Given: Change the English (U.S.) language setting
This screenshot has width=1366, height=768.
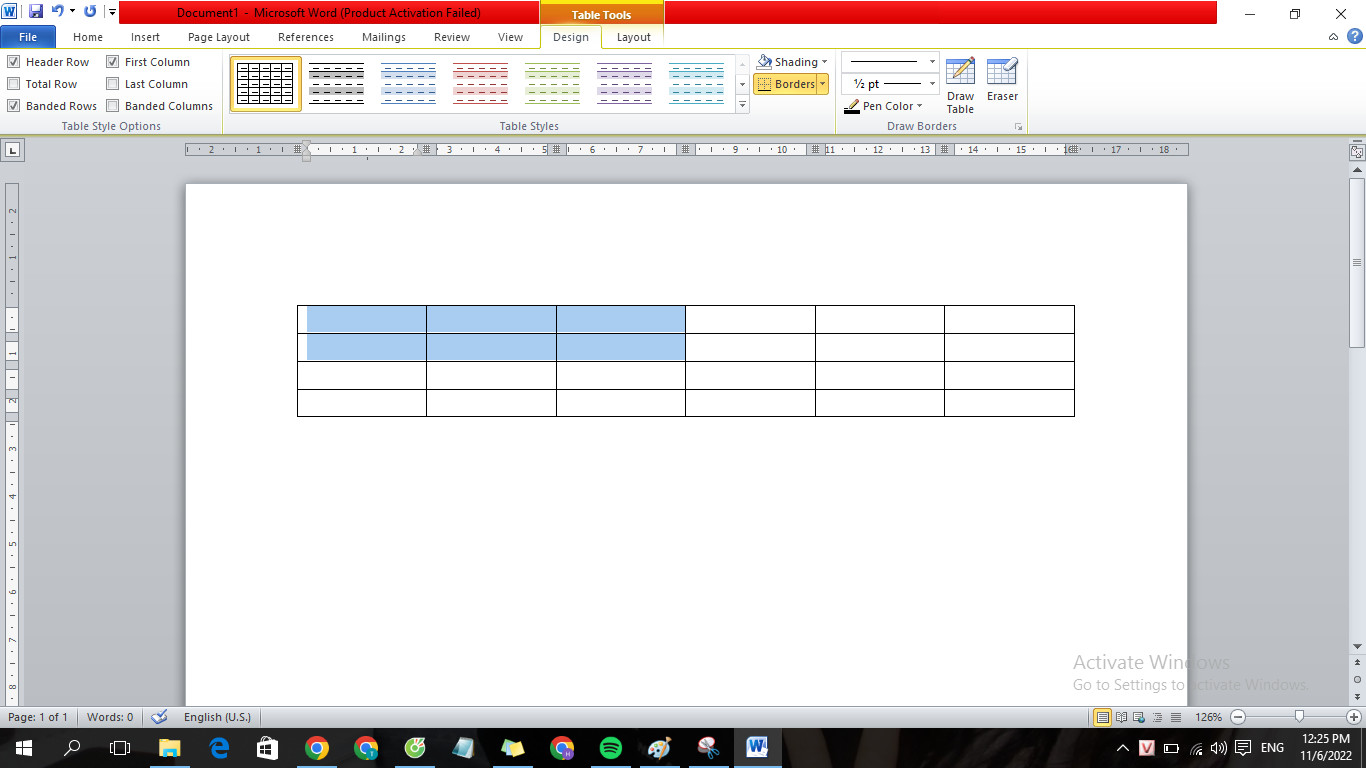Looking at the screenshot, I should pos(217,717).
